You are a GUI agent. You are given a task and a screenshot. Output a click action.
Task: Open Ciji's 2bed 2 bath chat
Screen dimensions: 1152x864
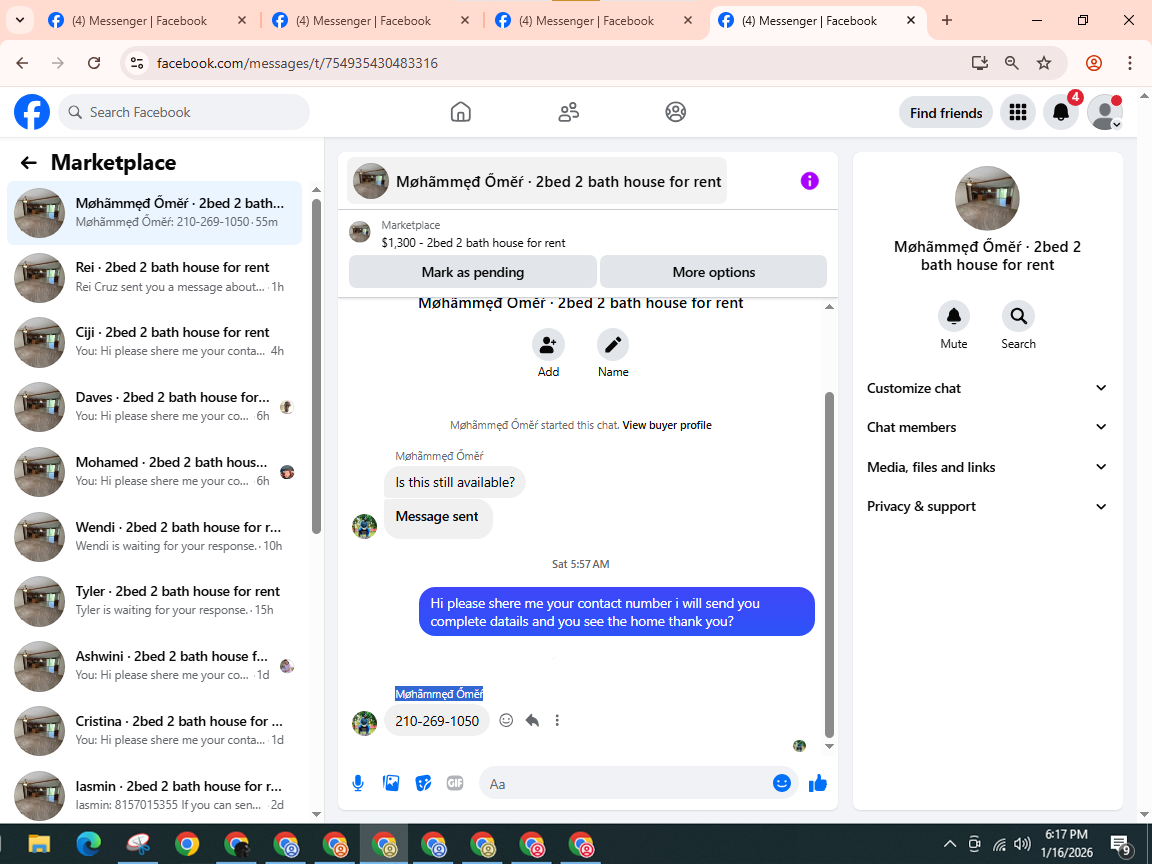click(x=154, y=342)
